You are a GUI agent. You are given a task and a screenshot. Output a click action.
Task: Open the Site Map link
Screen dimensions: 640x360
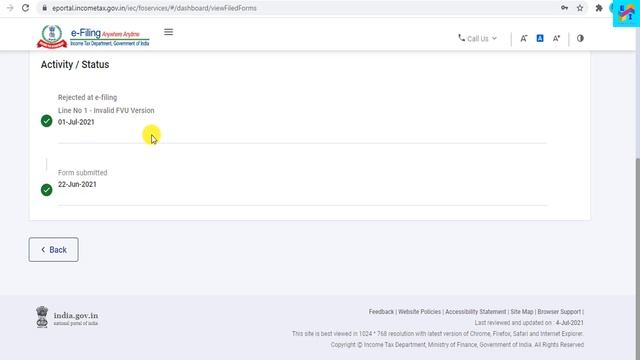pyautogui.click(x=522, y=312)
